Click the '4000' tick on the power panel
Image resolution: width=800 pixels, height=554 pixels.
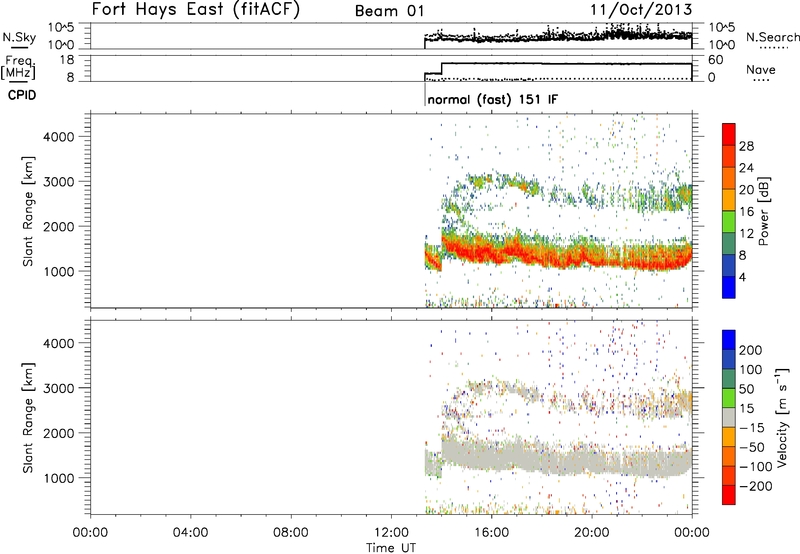tap(59, 137)
